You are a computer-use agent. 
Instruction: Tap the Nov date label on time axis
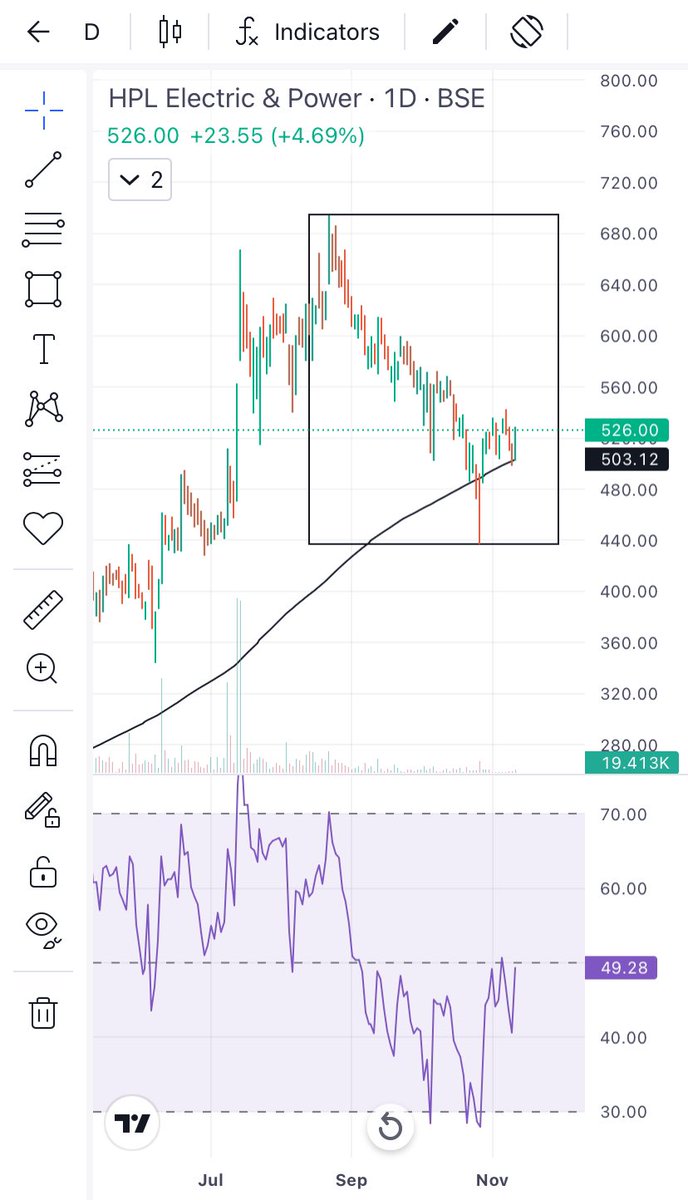[x=492, y=1180]
